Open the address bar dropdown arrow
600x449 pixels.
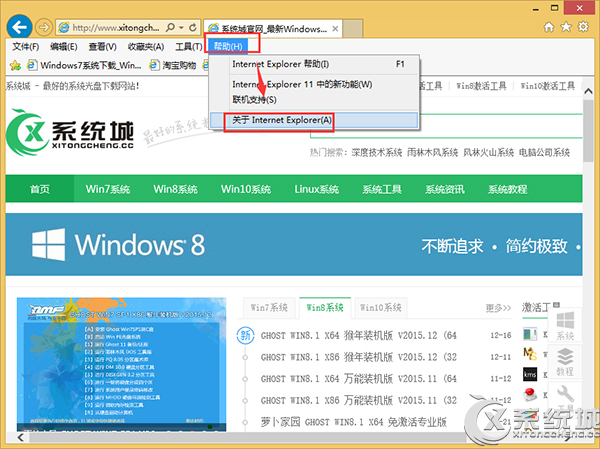pos(181,28)
